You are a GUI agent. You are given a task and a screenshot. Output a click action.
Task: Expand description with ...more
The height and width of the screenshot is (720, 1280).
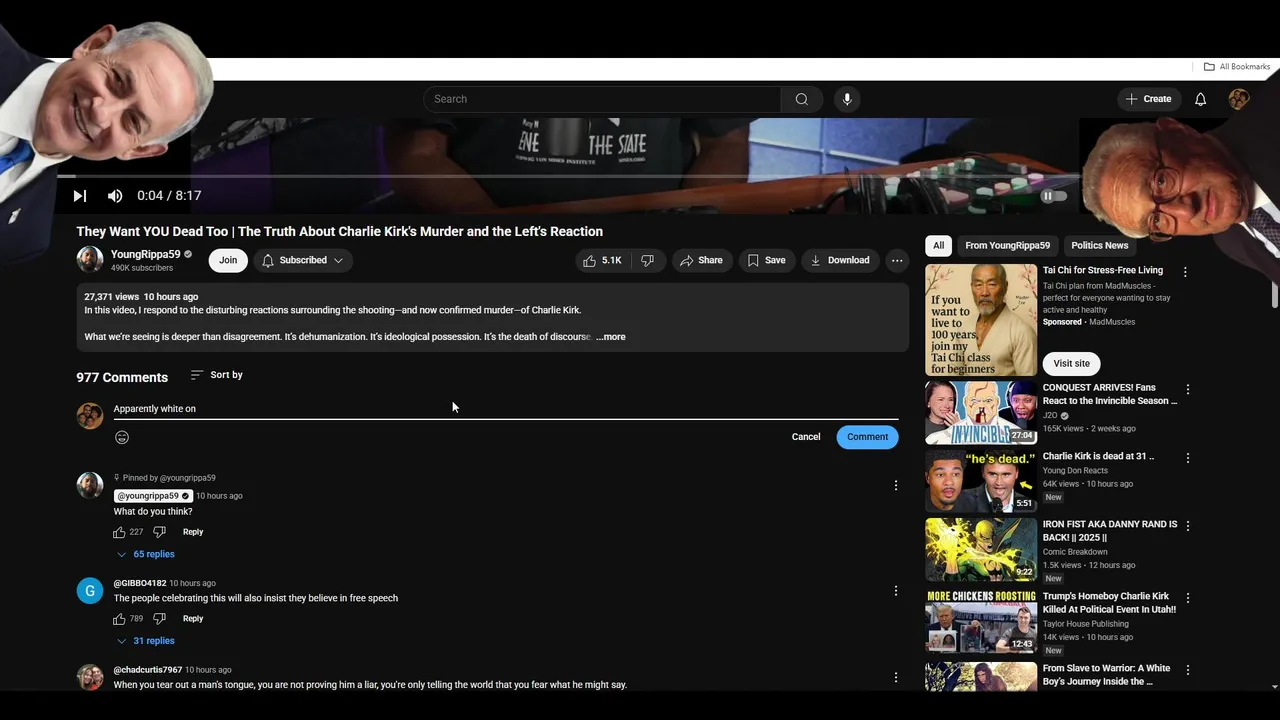pyautogui.click(x=611, y=337)
